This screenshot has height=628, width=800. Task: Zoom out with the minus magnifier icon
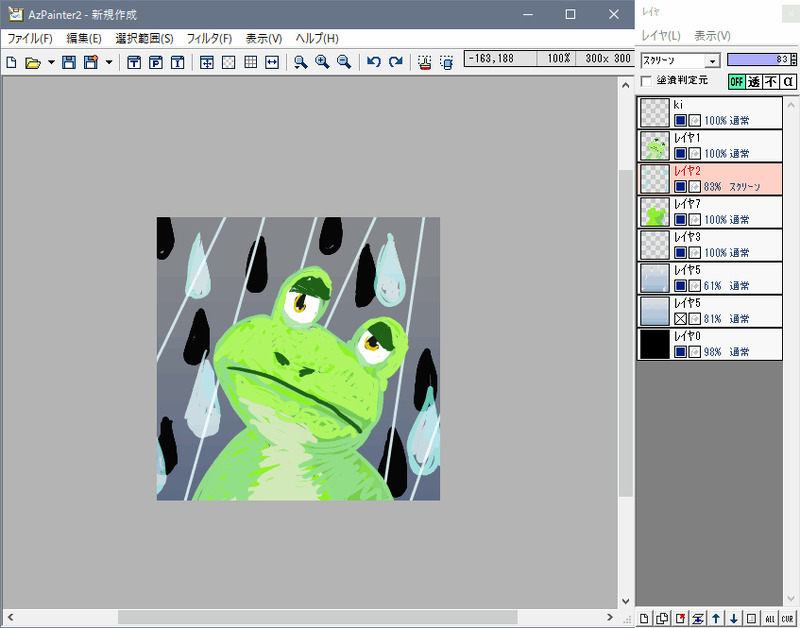tap(344, 62)
